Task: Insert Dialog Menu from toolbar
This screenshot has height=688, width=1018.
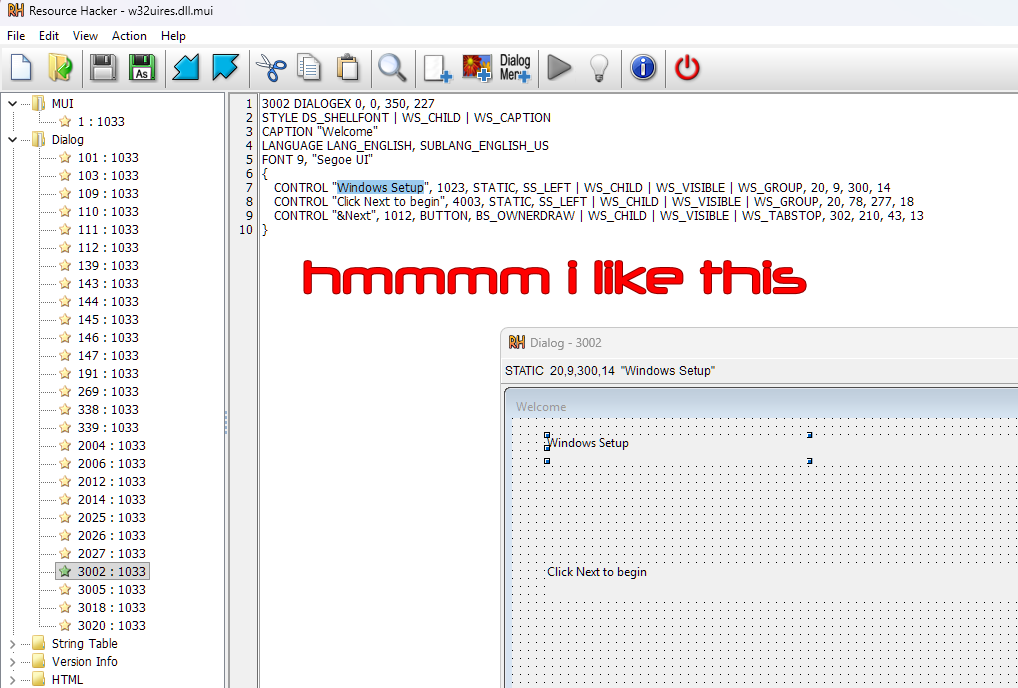Action: point(515,68)
